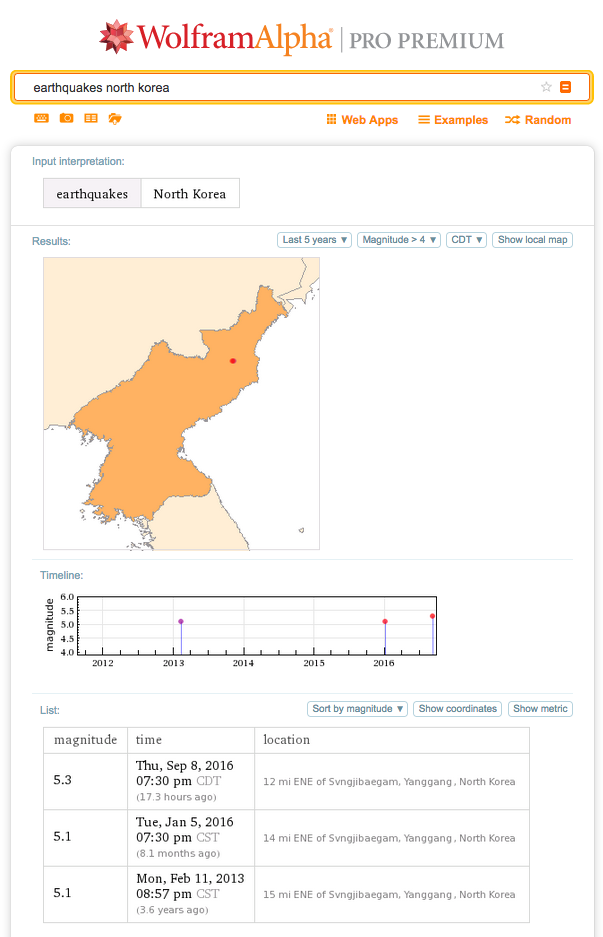Open the 'Magnitude > 4' dropdown
This screenshot has width=603, height=937.
tap(399, 240)
